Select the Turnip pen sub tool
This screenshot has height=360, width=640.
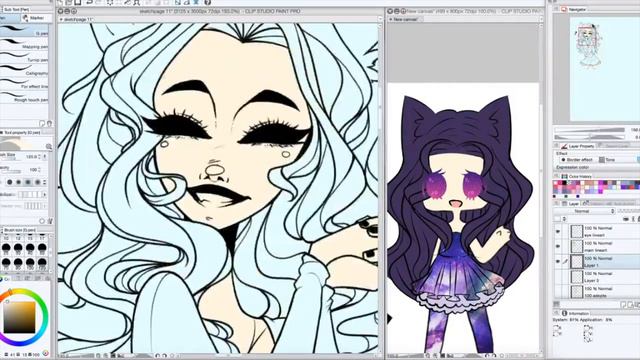(x=24, y=57)
